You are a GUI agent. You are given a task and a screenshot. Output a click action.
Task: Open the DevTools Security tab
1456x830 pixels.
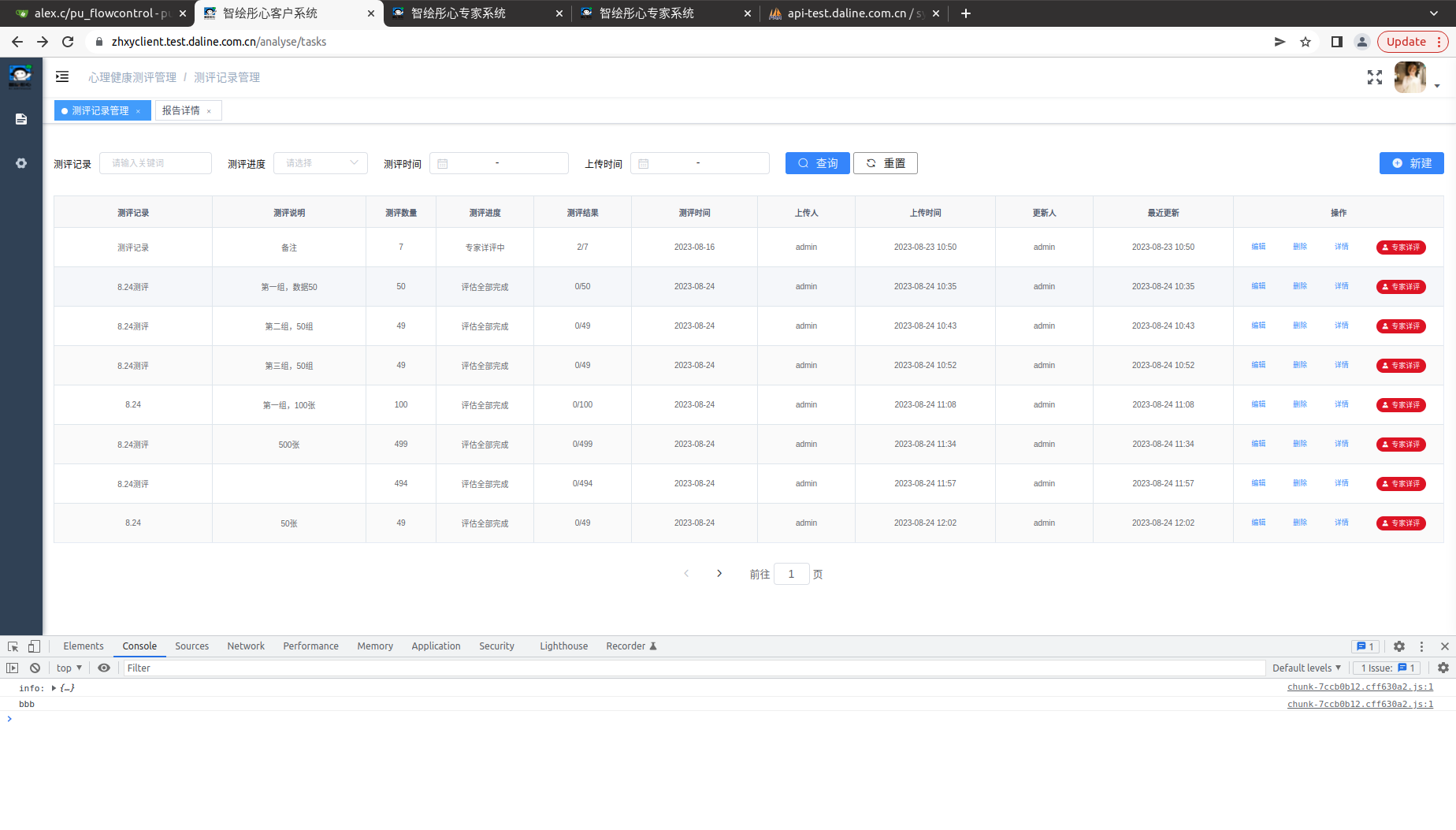[x=496, y=646]
